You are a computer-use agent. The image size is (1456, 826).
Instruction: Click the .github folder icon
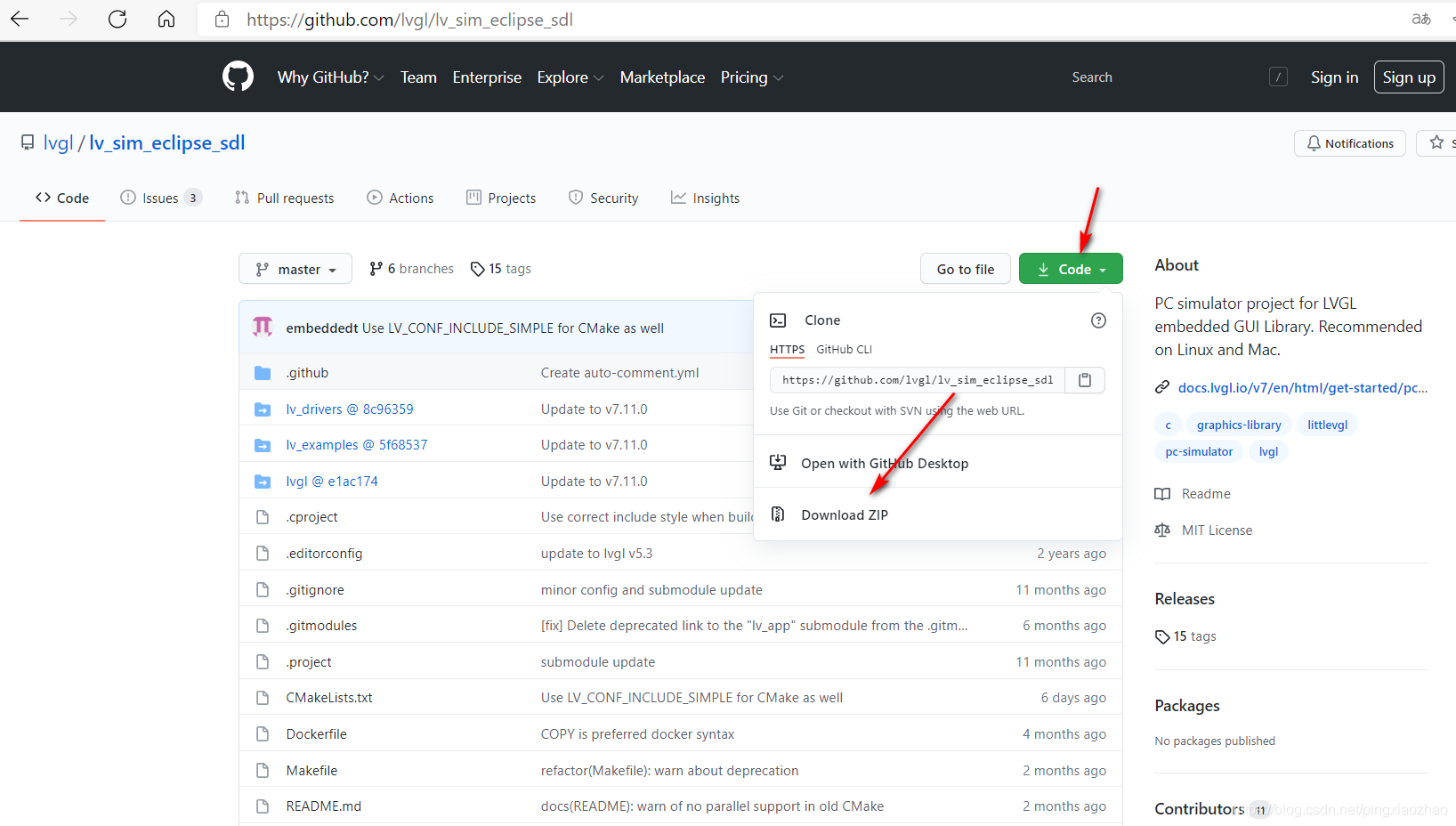(263, 373)
